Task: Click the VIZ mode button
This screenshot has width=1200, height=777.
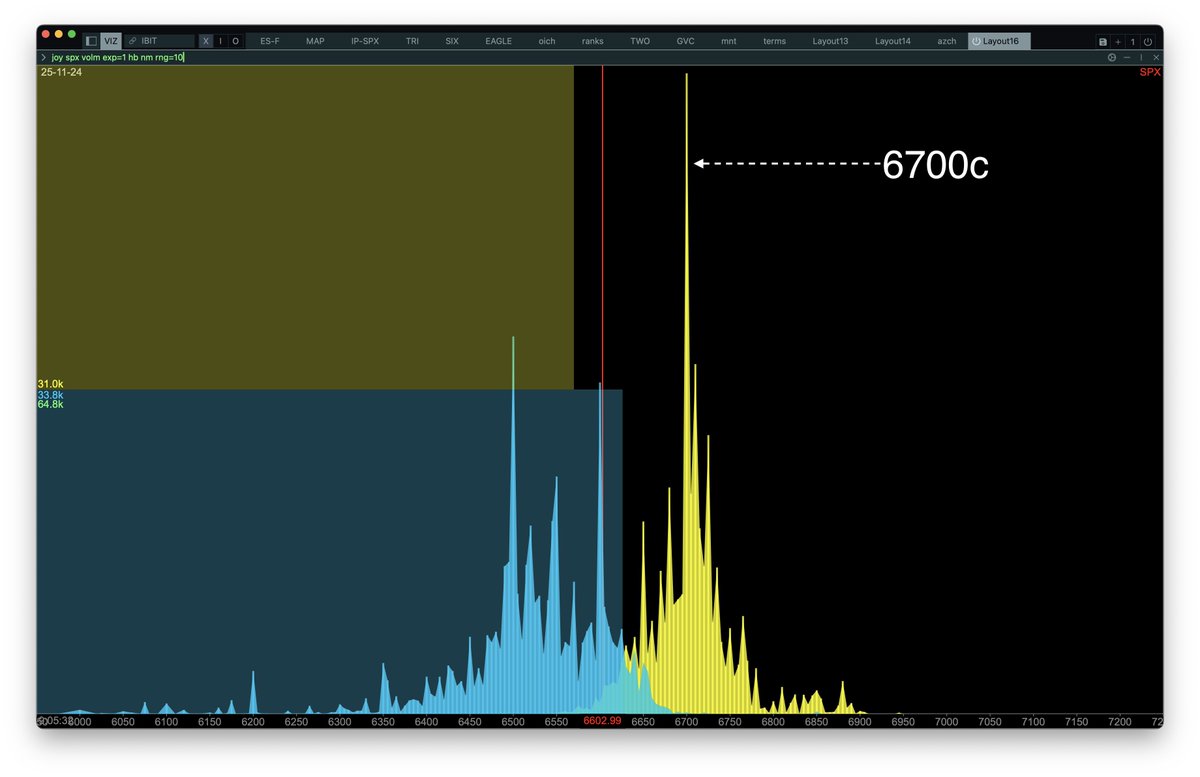Action: pos(110,41)
